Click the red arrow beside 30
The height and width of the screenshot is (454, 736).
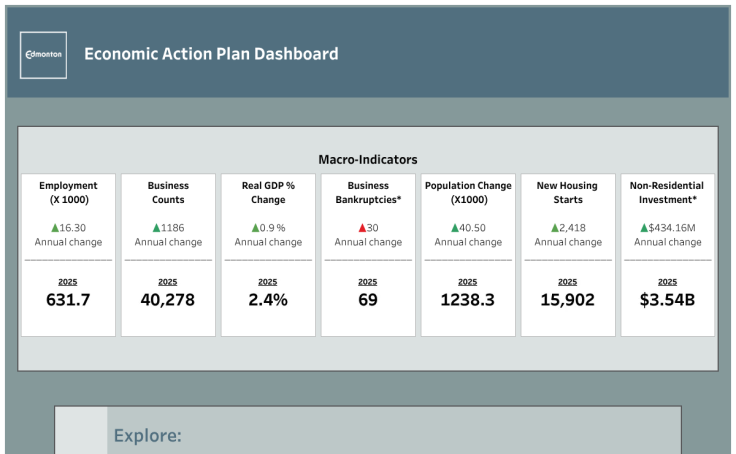362,228
